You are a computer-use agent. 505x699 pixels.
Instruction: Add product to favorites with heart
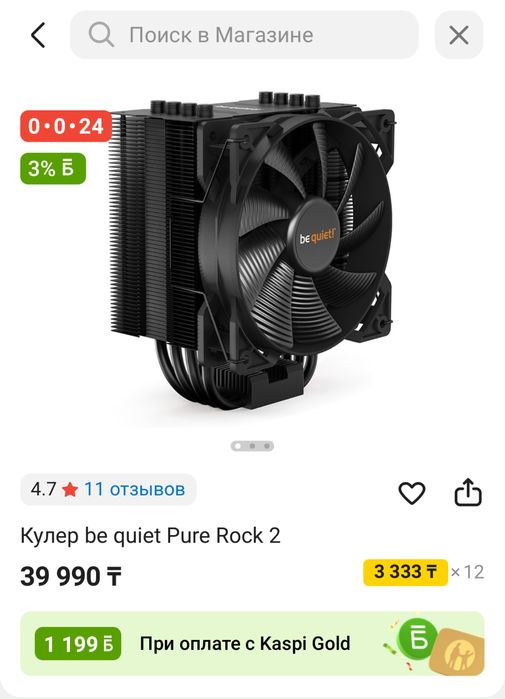tap(411, 493)
